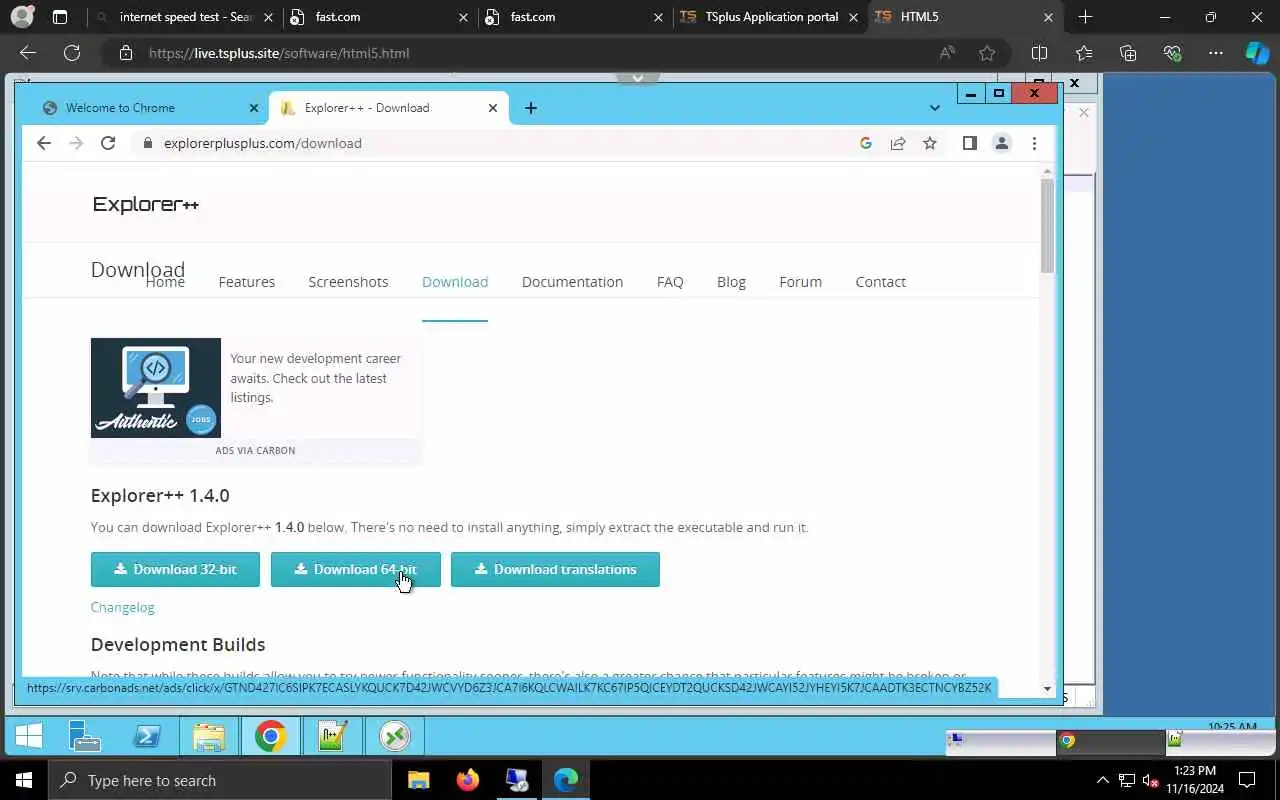Viewport: 1280px width, 800px height.
Task: Click the Explorer++ site logo
Action: pyautogui.click(x=146, y=204)
